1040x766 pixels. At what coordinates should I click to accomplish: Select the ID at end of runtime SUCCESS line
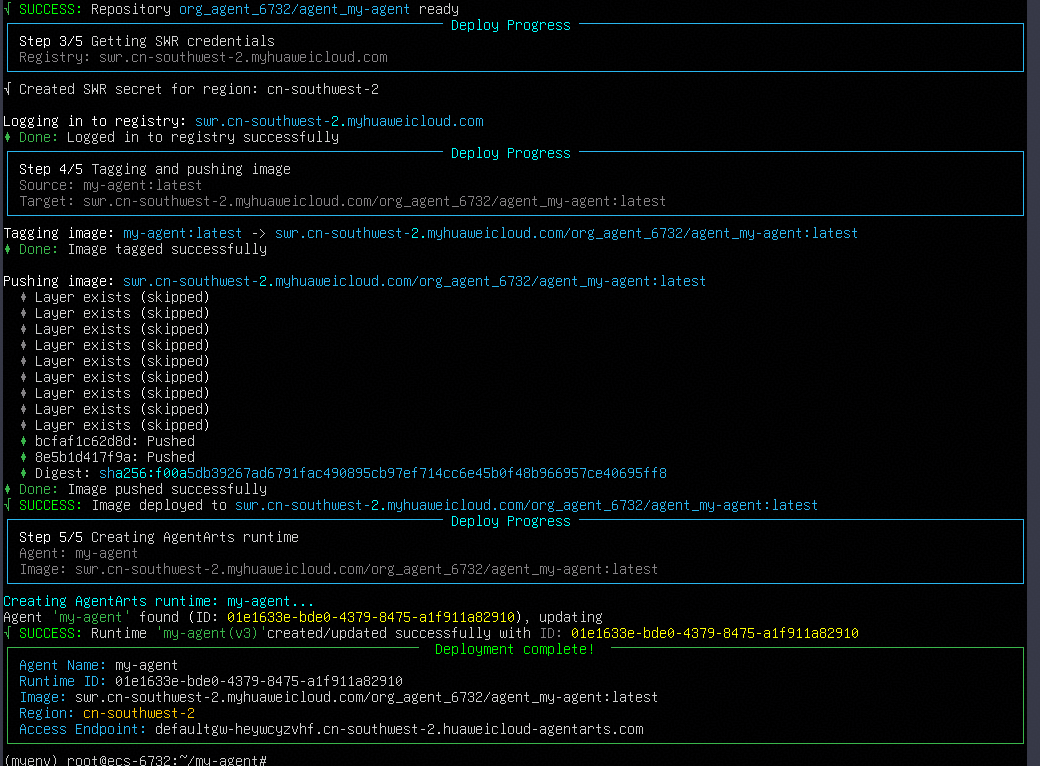[715, 633]
